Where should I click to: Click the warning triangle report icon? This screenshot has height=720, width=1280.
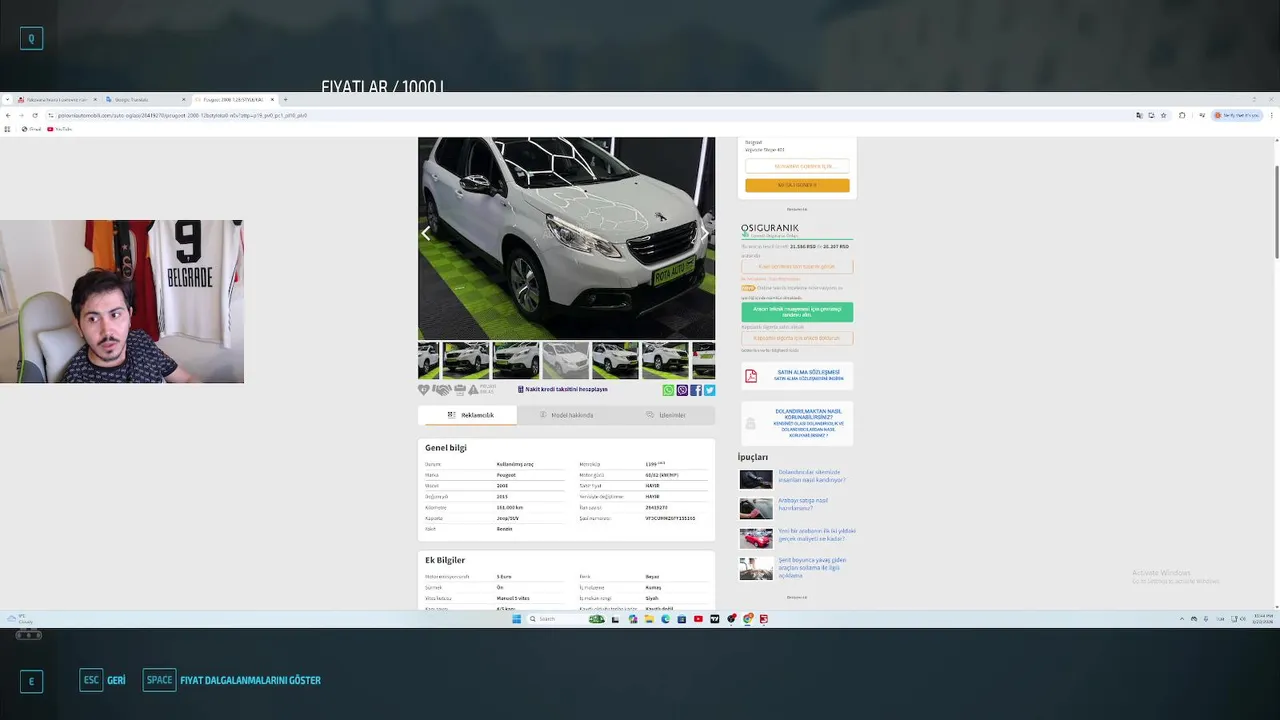click(x=473, y=390)
